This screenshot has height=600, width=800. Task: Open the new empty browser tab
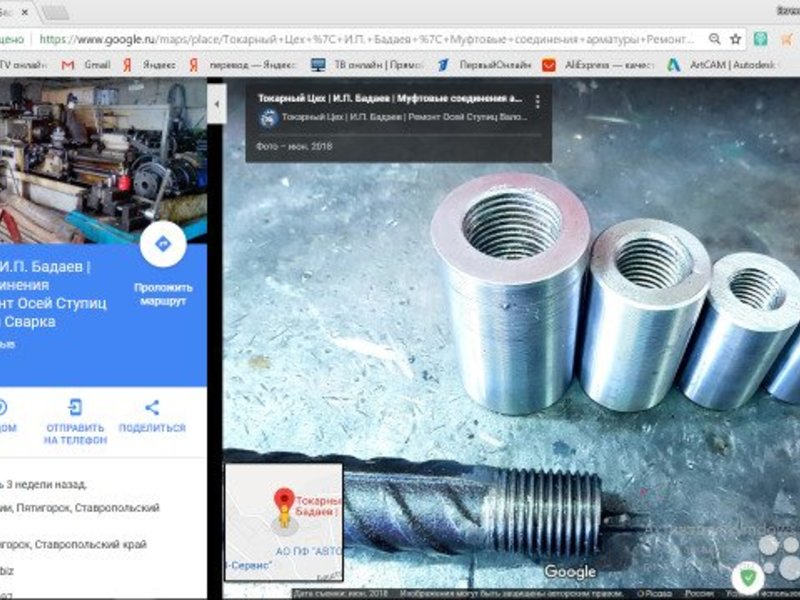pyautogui.click(x=55, y=12)
